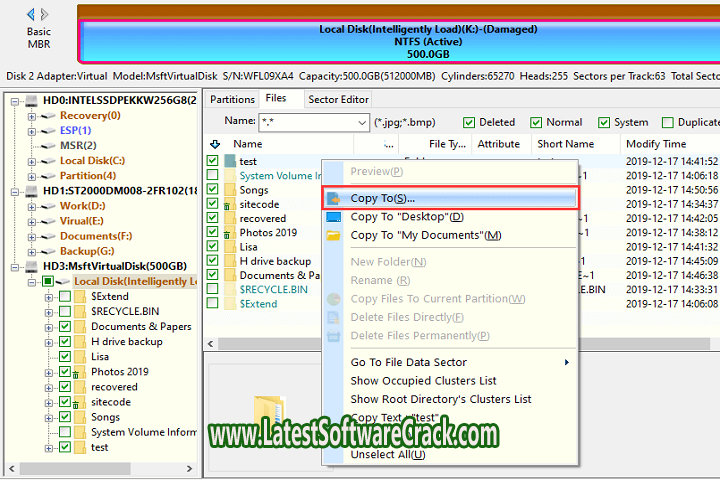This screenshot has width=720, height=480.
Task: Uncheck the Songs folder in file list
Action: pos(213,190)
